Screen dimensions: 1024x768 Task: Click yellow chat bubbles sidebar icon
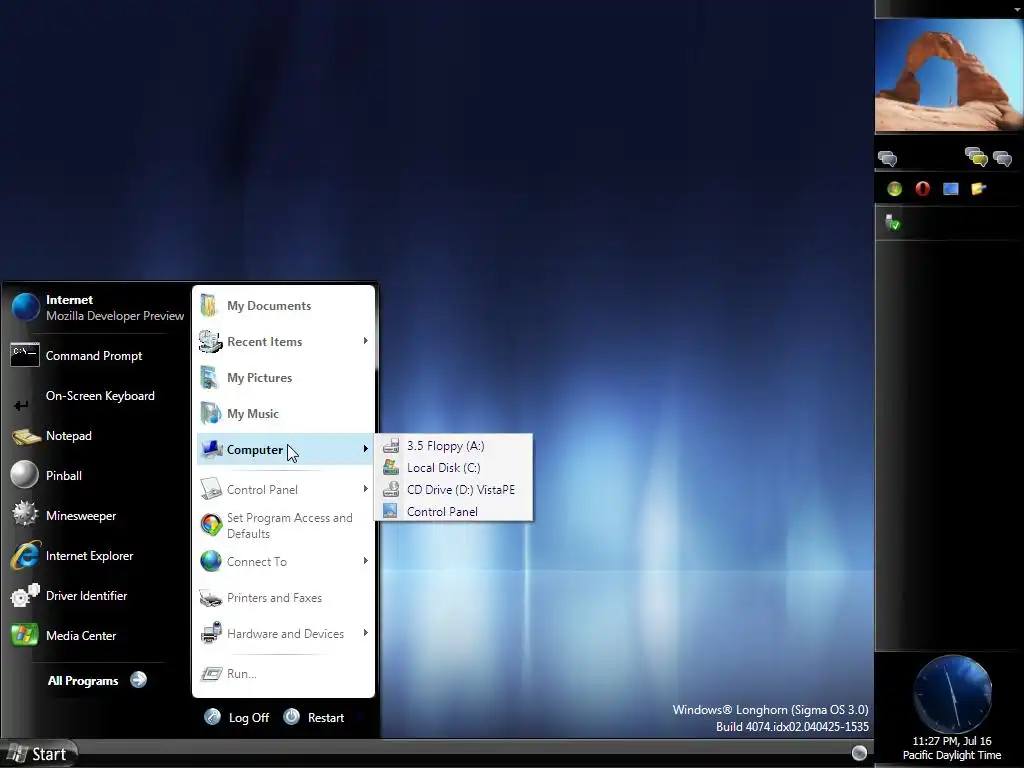[x=976, y=157]
